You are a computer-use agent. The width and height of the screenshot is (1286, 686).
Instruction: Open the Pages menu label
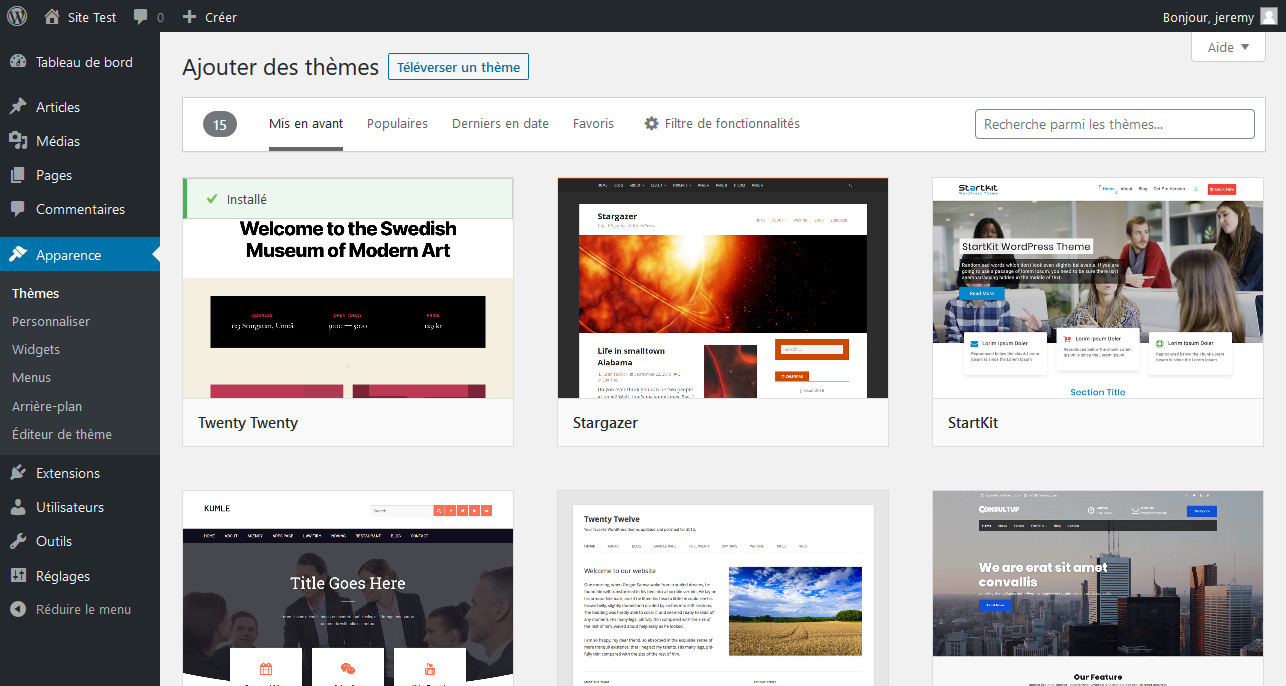(54, 175)
